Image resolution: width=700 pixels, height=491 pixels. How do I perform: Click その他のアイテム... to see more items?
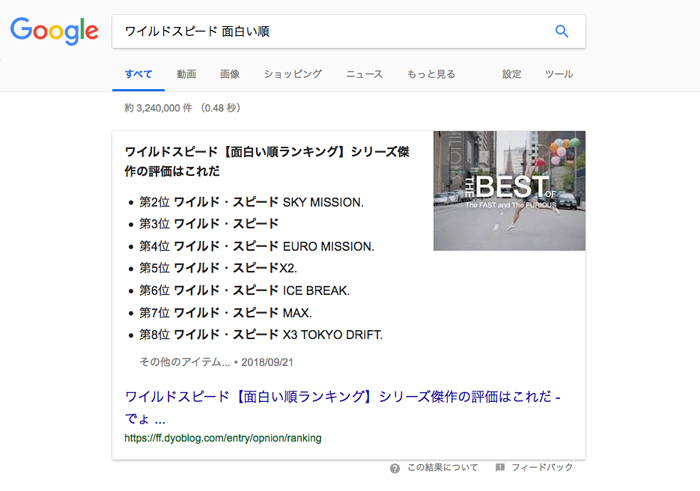tap(185, 362)
